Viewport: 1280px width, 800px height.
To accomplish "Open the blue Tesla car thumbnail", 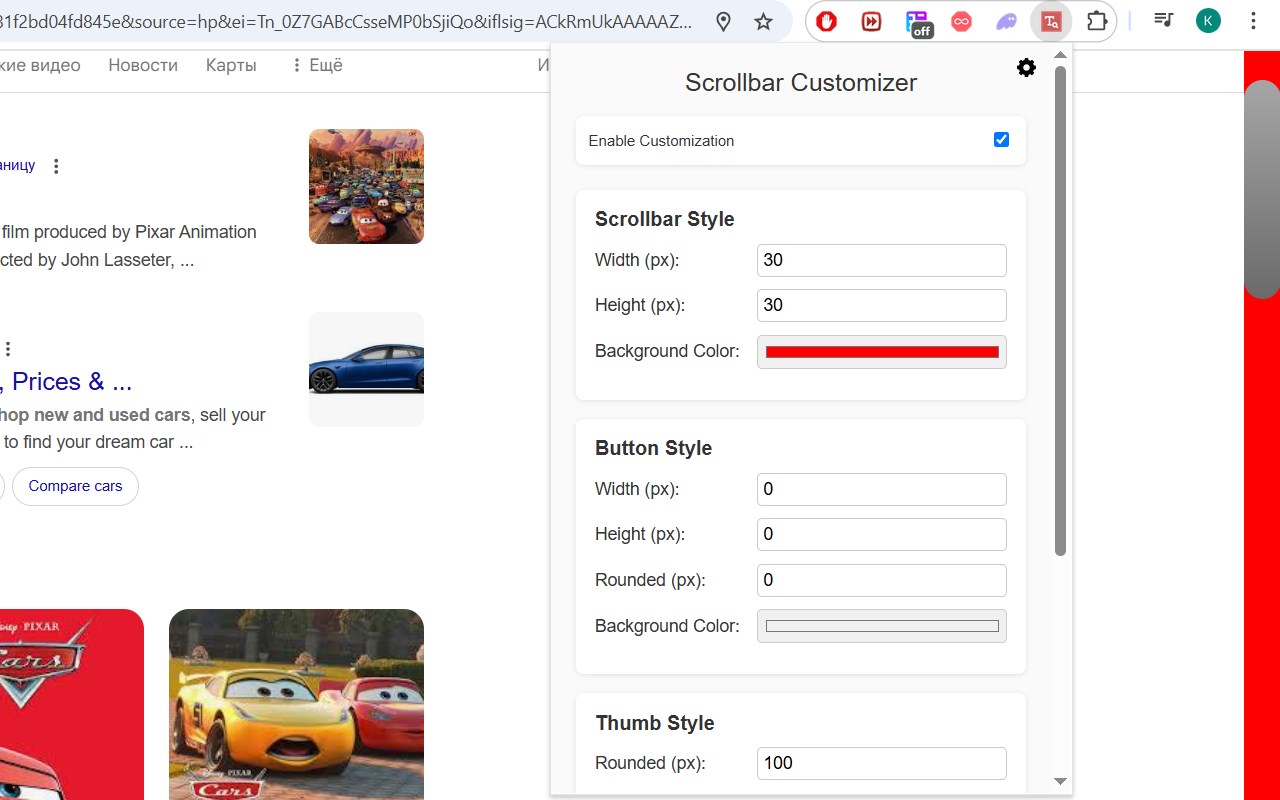I will tap(366, 369).
